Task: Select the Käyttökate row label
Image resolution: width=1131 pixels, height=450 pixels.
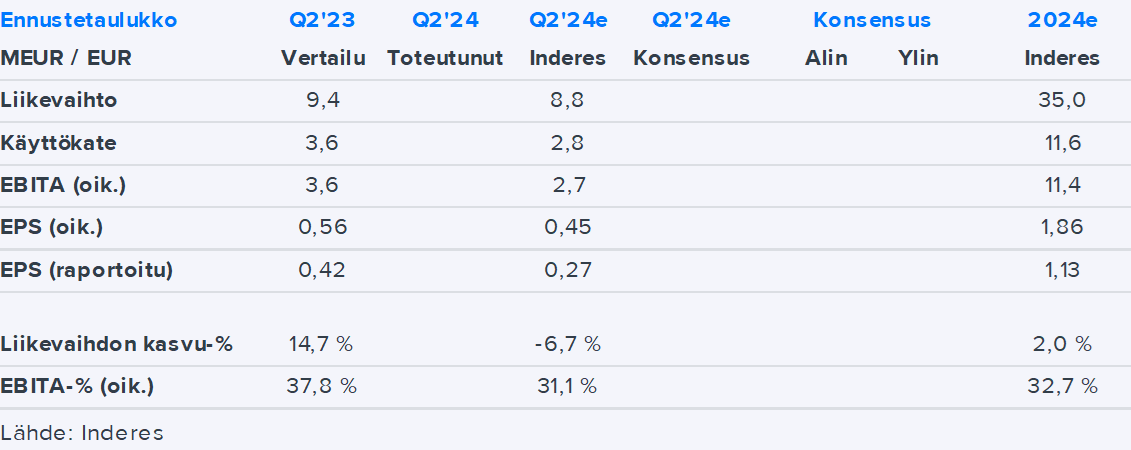Action: click(x=59, y=143)
